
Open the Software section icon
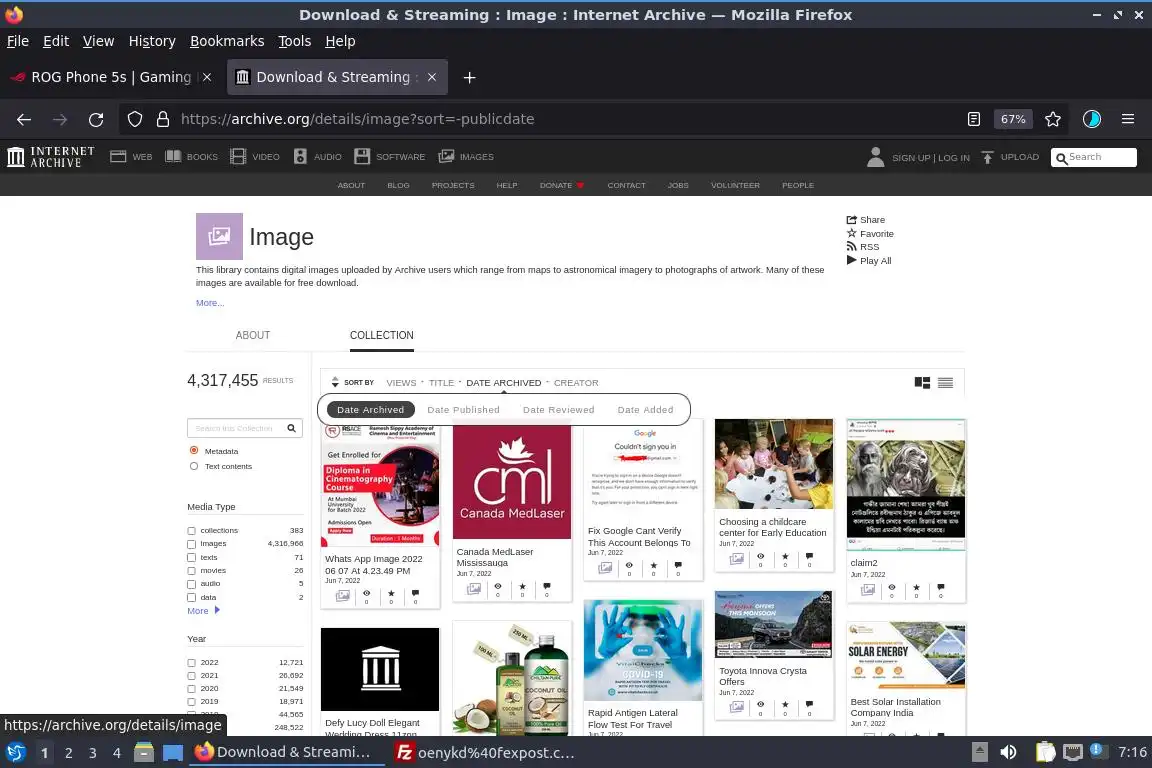tap(361, 157)
